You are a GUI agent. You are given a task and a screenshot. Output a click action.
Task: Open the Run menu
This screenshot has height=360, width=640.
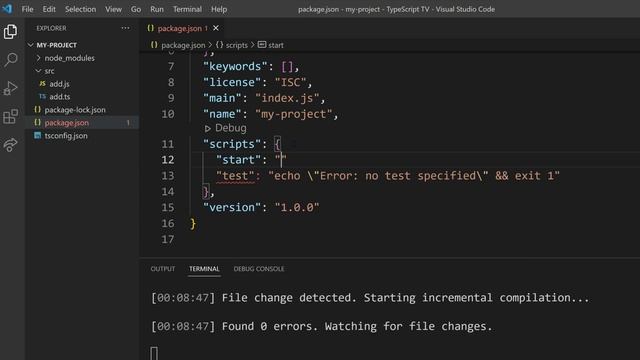click(157, 9)
